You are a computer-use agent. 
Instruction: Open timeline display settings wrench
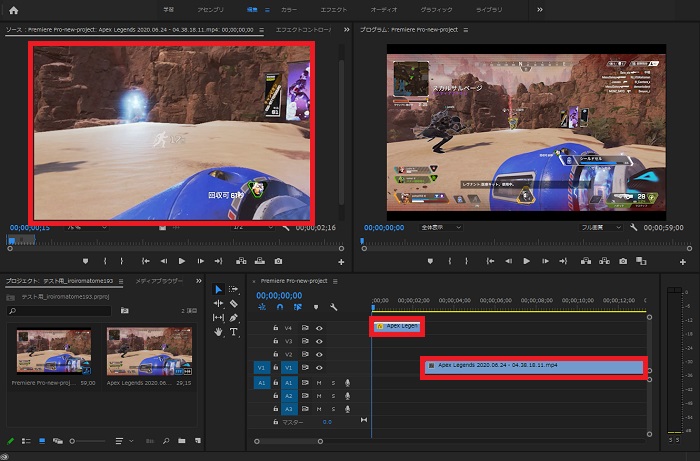333,307
